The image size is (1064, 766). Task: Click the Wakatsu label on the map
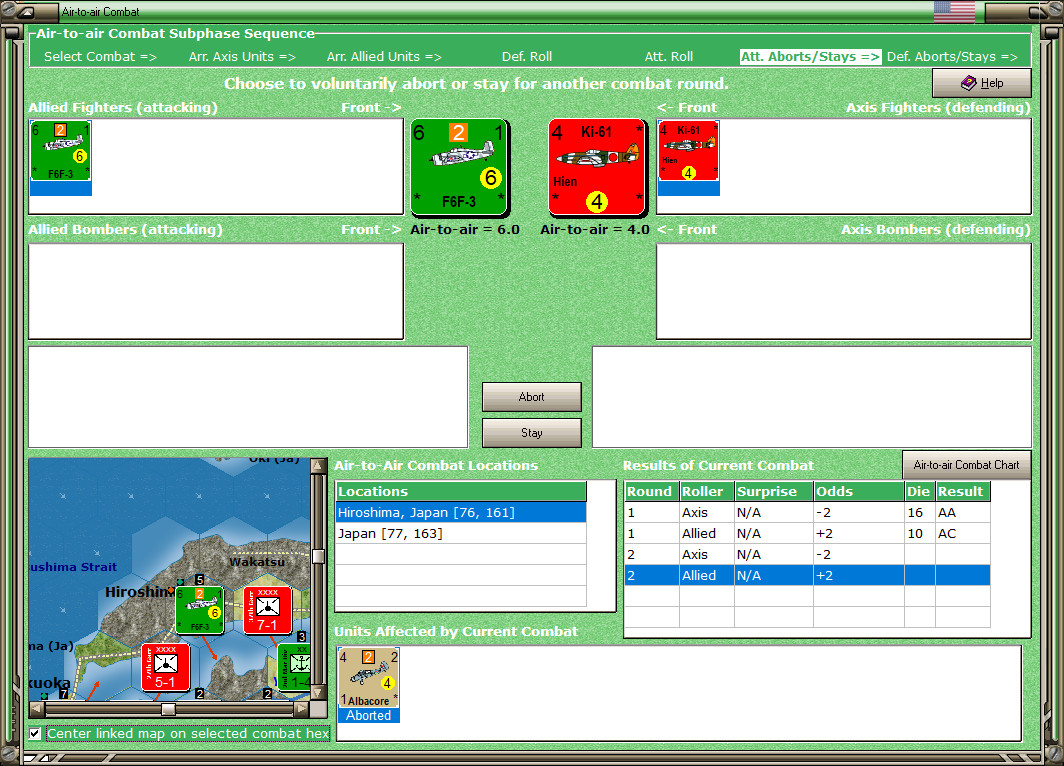(x=256, y=562)
